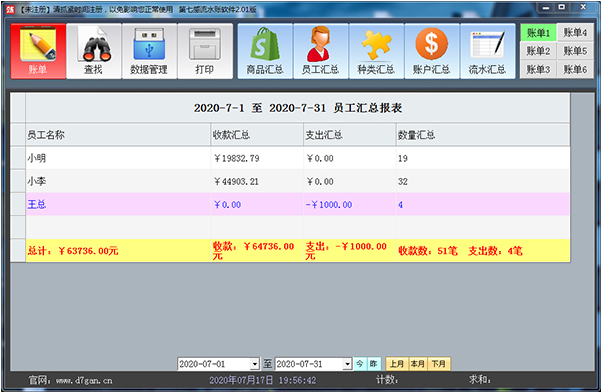Minimize the application window
This screenshot has height=392, width=602.
coord(546,7)
